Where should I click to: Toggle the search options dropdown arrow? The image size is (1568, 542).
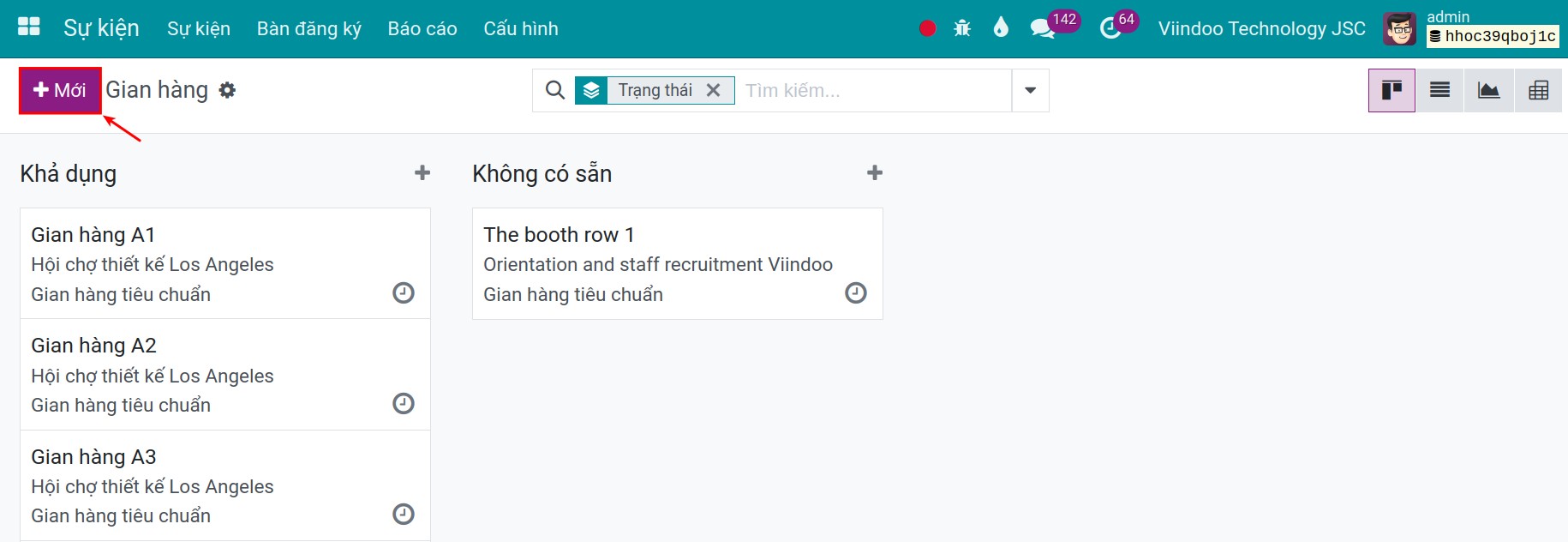click(1030, 90)
